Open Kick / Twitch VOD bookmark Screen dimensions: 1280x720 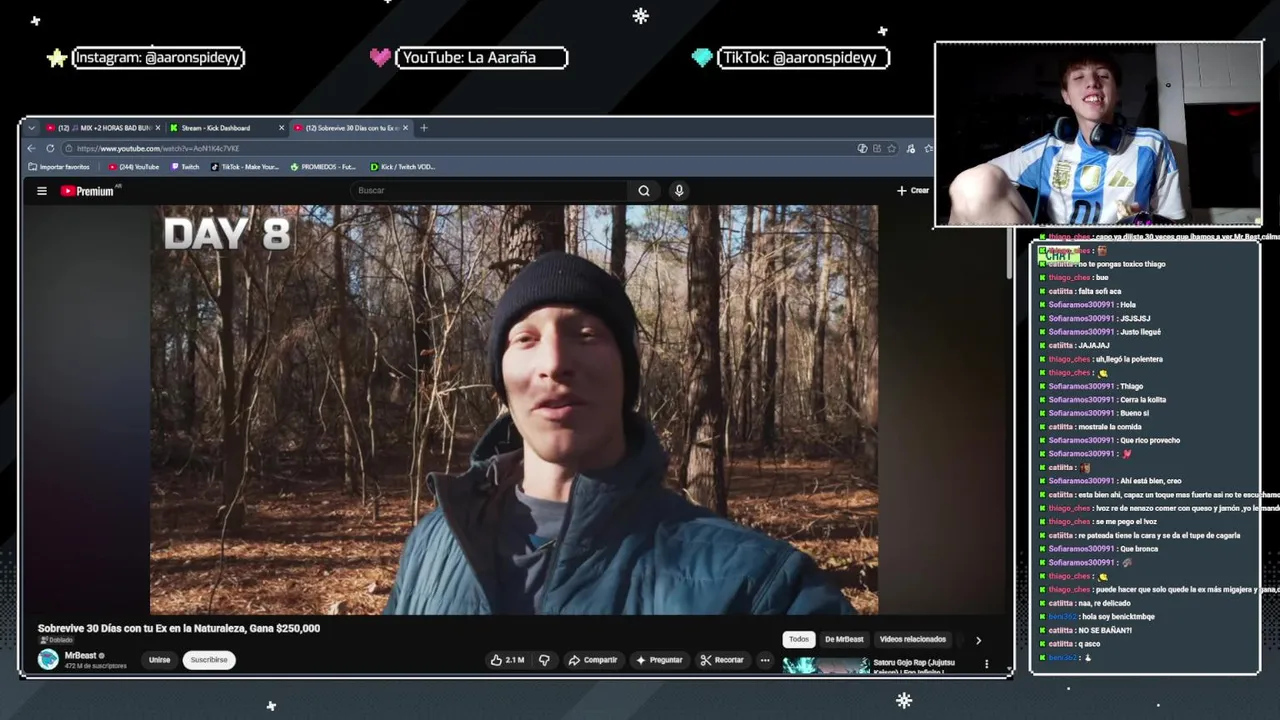403,167
